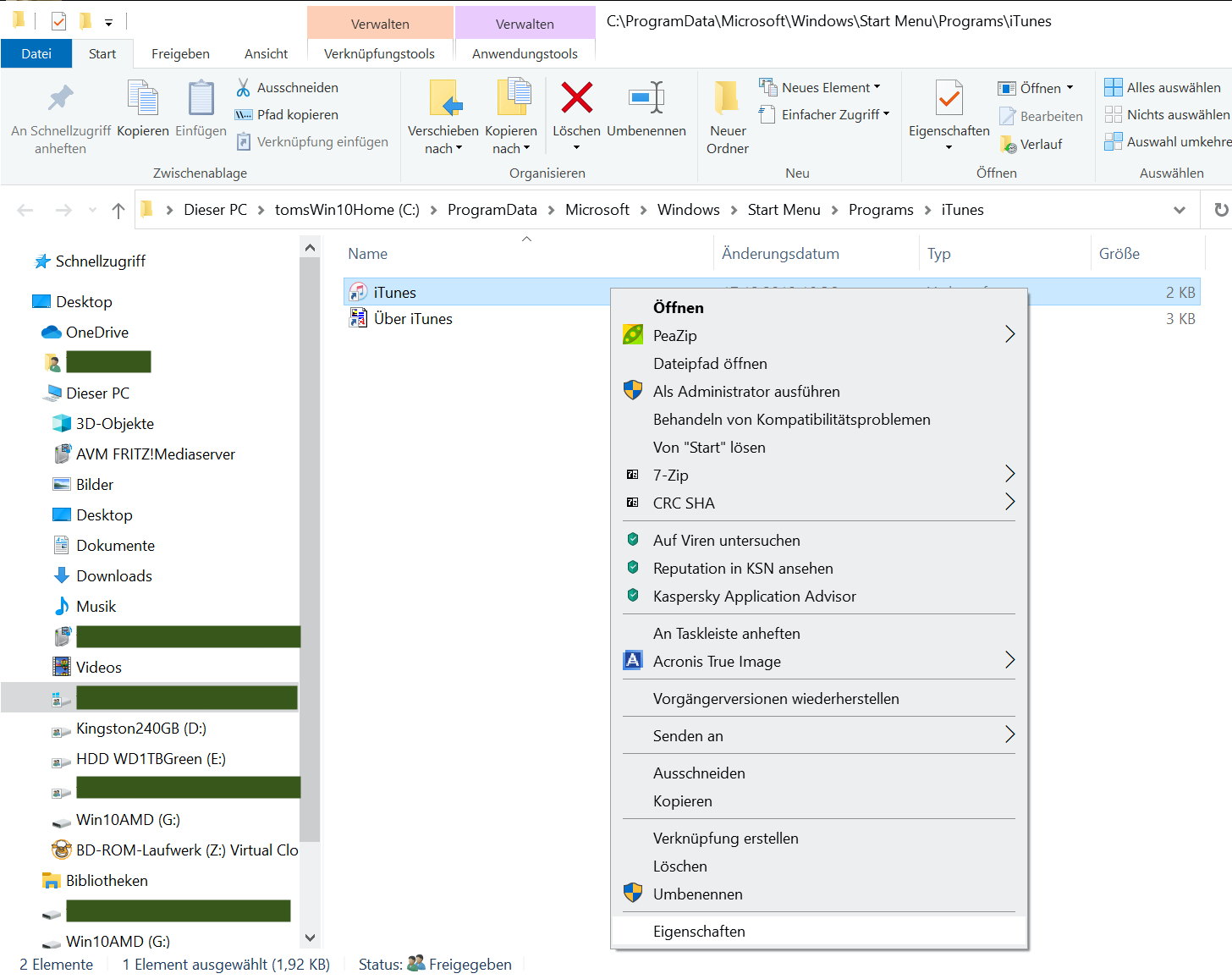Switch to the Ansicht ribbon tab

tap(266, 53)
